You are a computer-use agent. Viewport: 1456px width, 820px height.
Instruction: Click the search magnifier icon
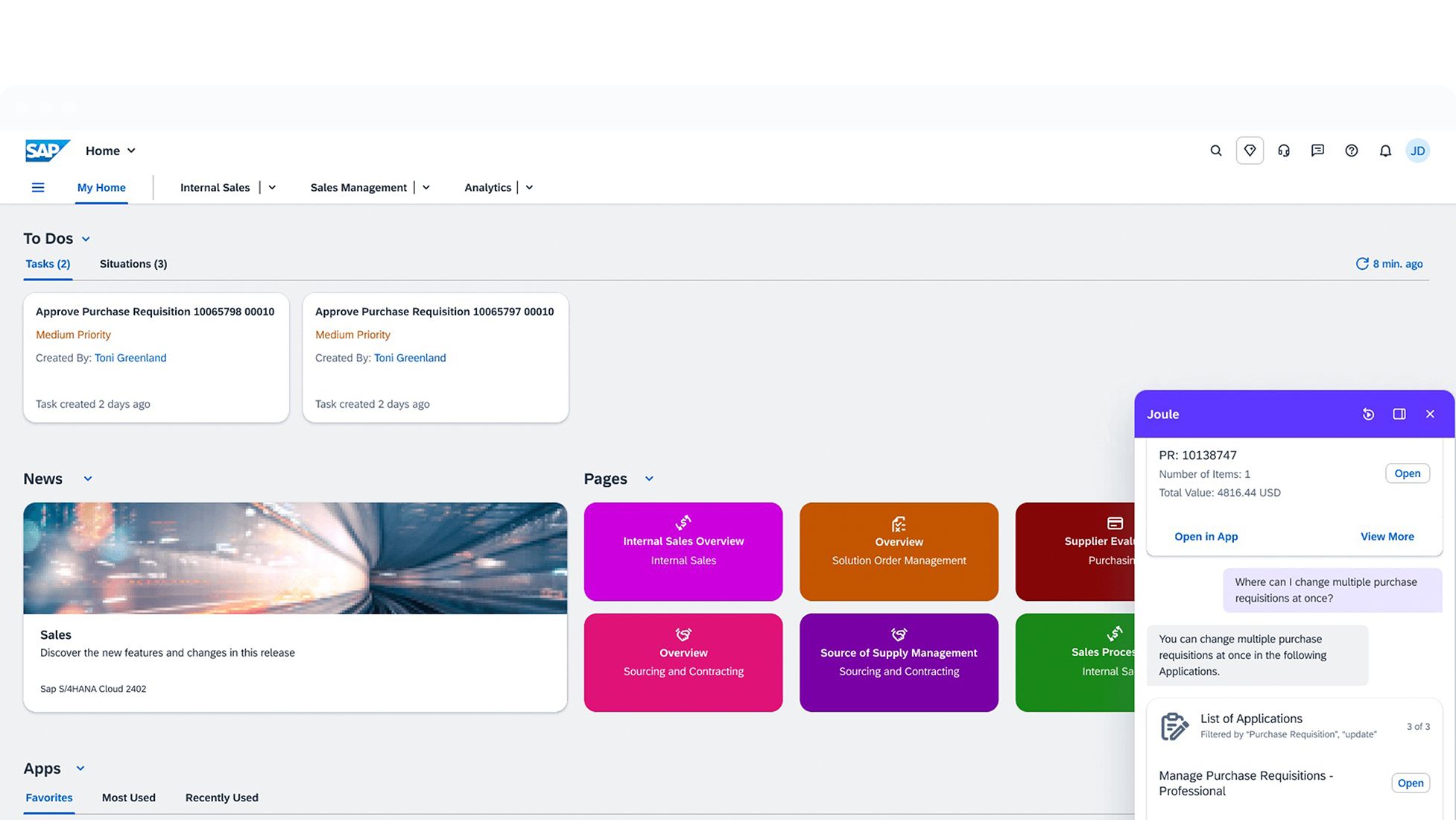click(x=1215, y=151)
